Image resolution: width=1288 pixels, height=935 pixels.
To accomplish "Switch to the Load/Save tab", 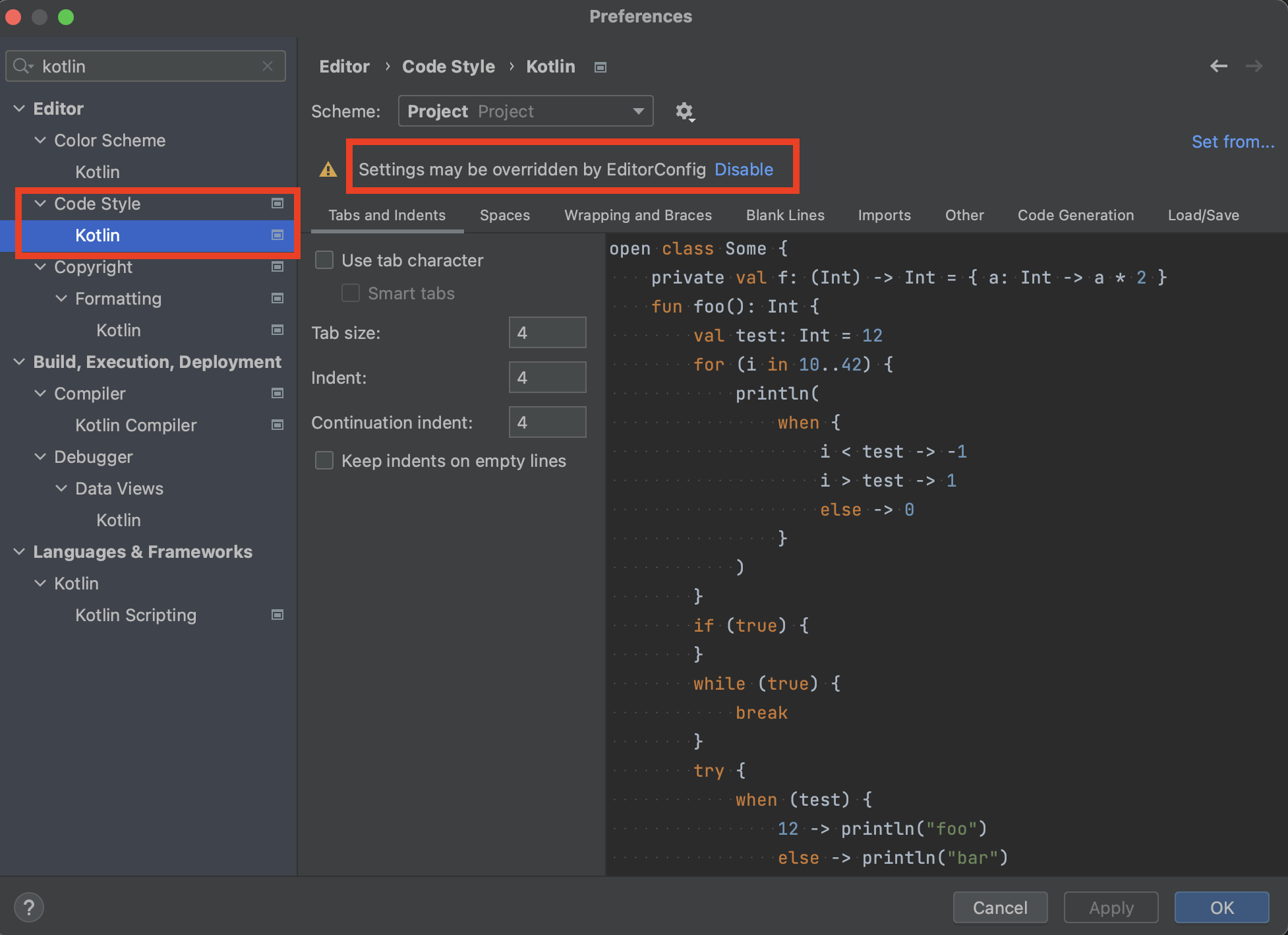I will pyautogui.click(x=1204, y=215).
